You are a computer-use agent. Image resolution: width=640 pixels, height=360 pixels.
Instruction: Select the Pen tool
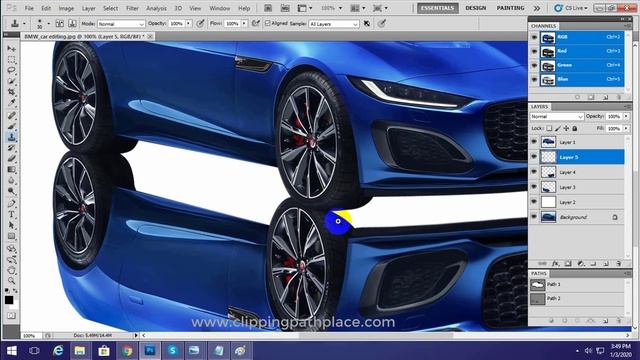(11, 203)
